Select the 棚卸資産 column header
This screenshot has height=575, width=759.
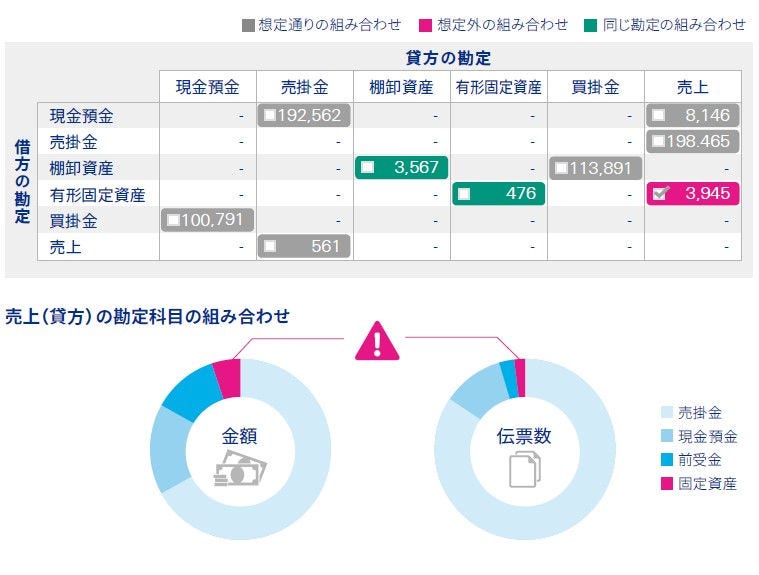402,87
